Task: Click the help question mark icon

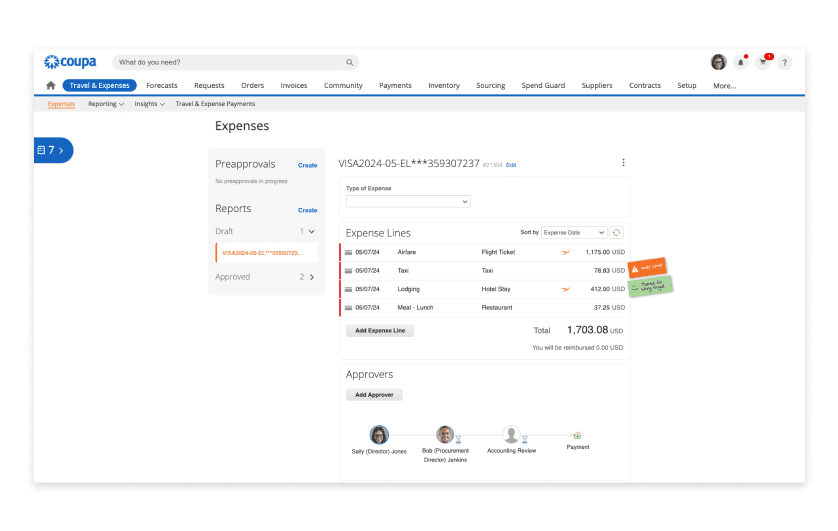Action: click(x=785, y=62)
